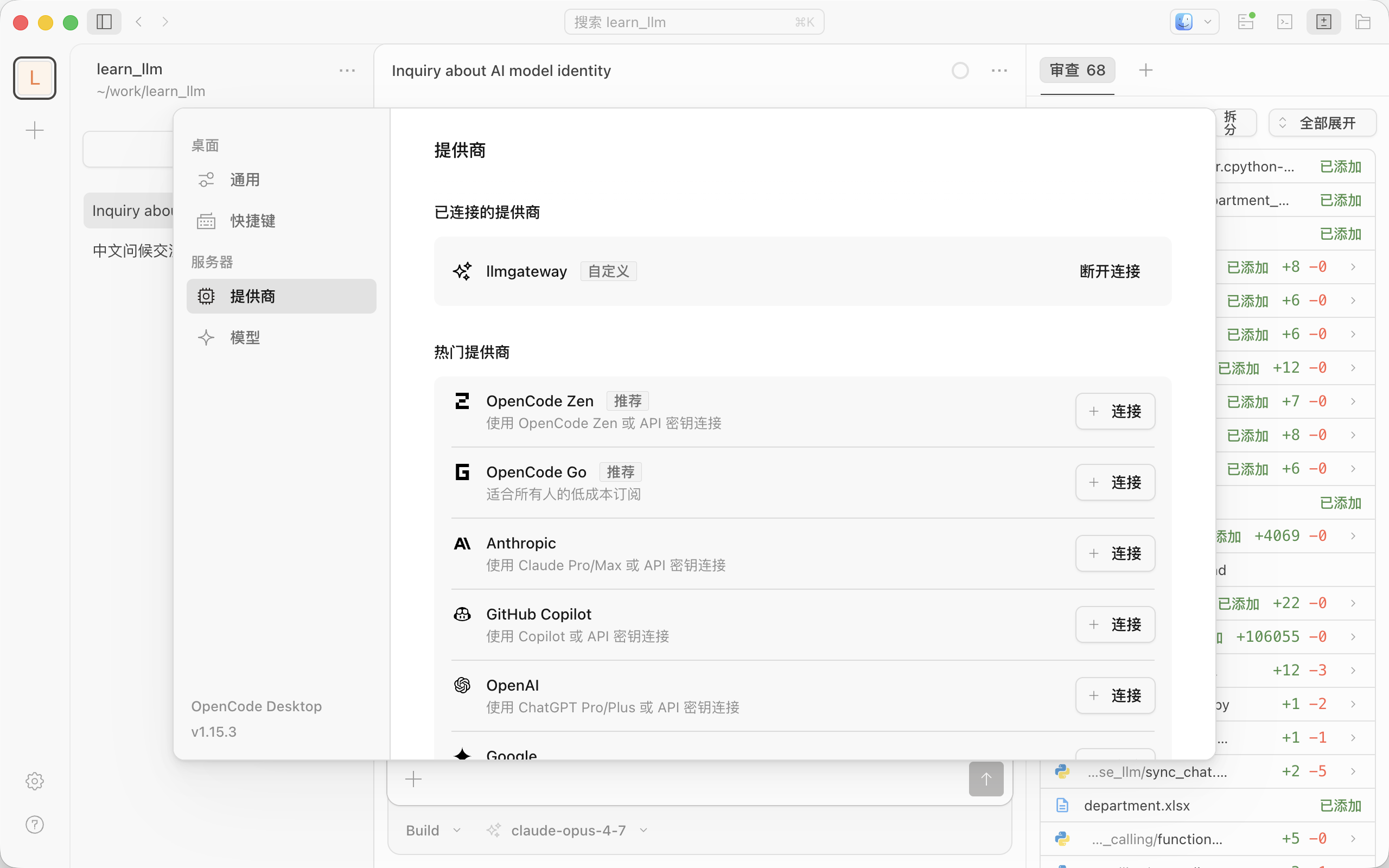Open the file folder icon in toolbar

coord(1363,22)
